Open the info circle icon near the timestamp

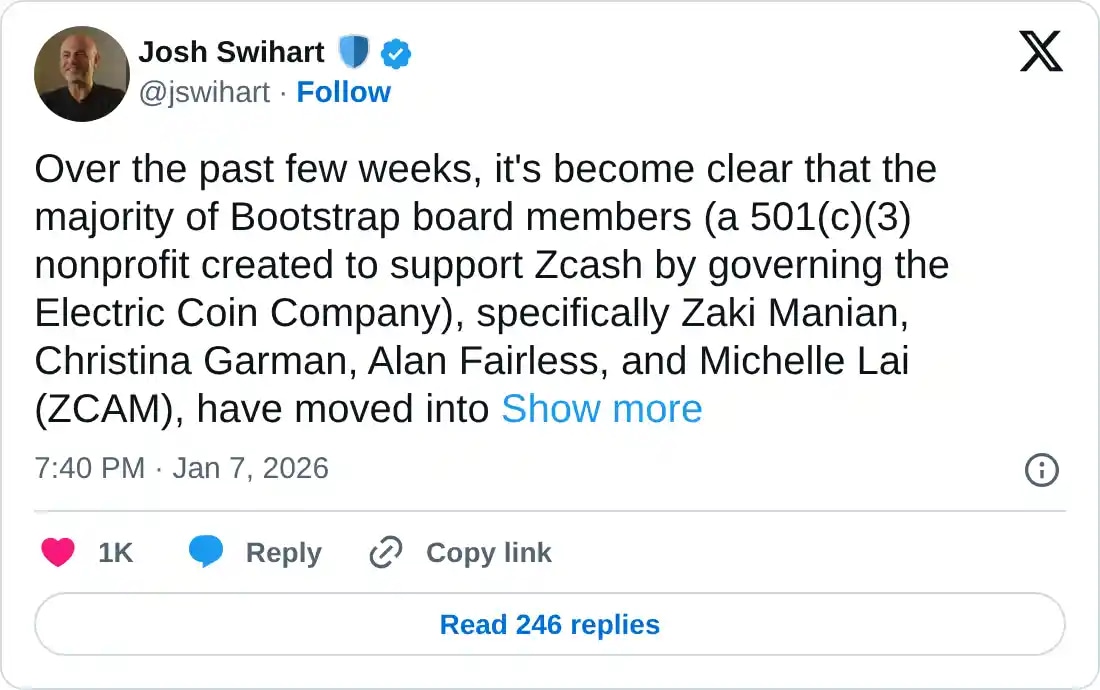[x=1041, y=470]
